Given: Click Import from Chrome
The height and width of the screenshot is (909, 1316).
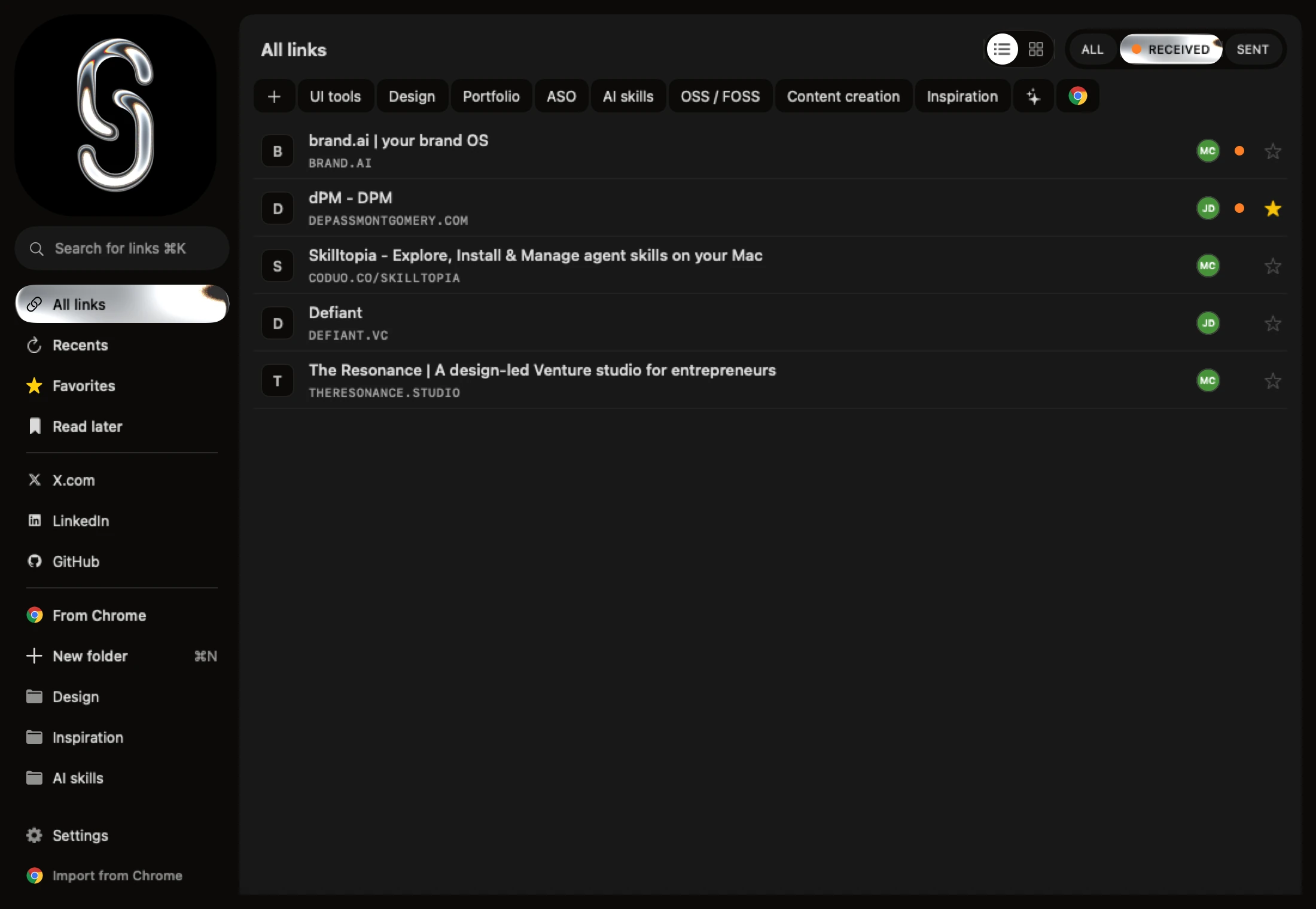Looking at the screenshot, I should [x=122, y=876].
